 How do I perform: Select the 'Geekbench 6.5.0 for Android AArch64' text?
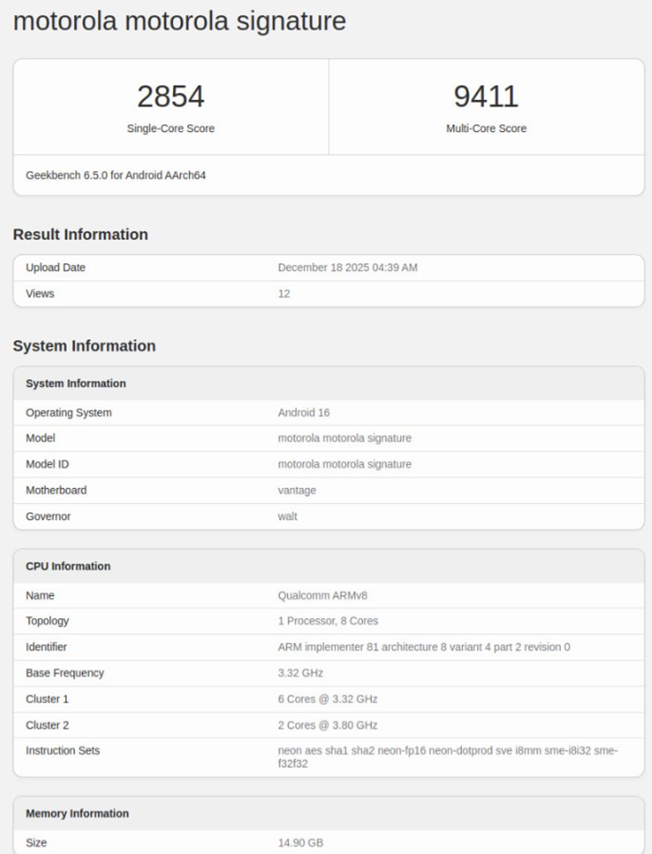point(116,175)
